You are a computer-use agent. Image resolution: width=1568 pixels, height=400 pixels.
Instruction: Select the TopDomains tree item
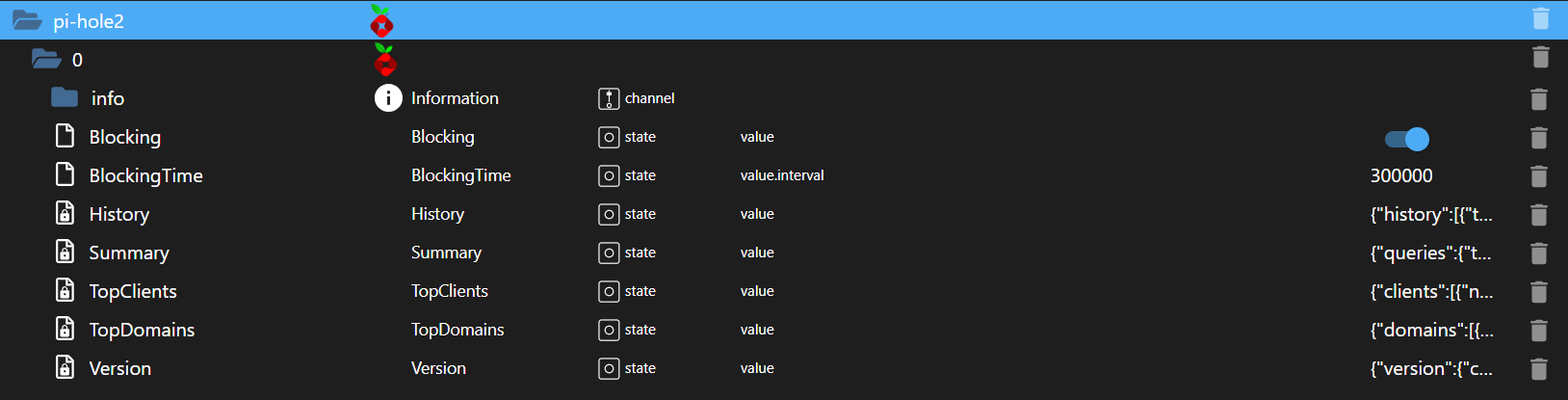(x=142, y=330)
